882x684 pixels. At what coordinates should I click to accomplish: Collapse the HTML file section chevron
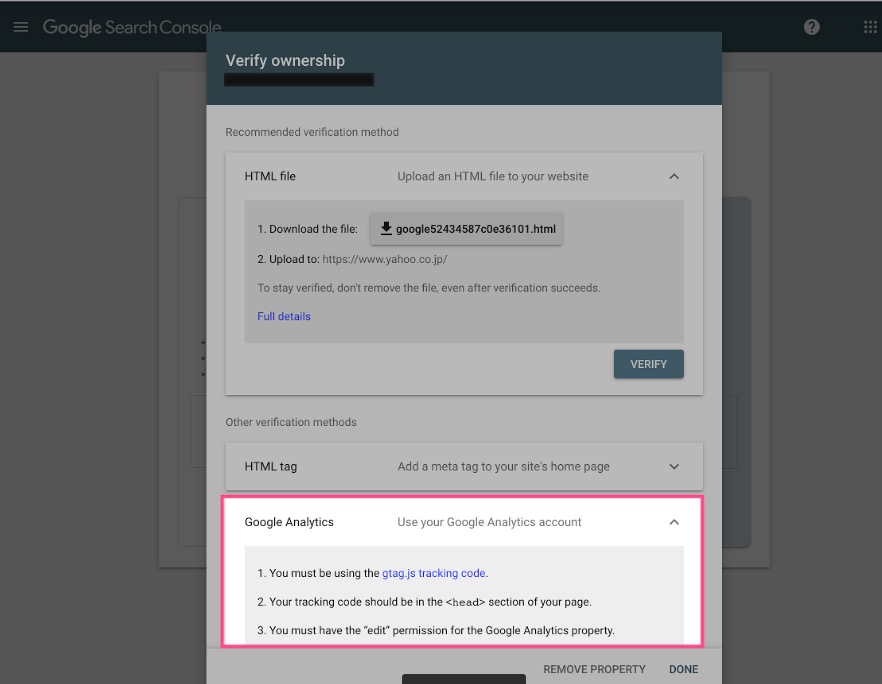(x=674, y=177)
